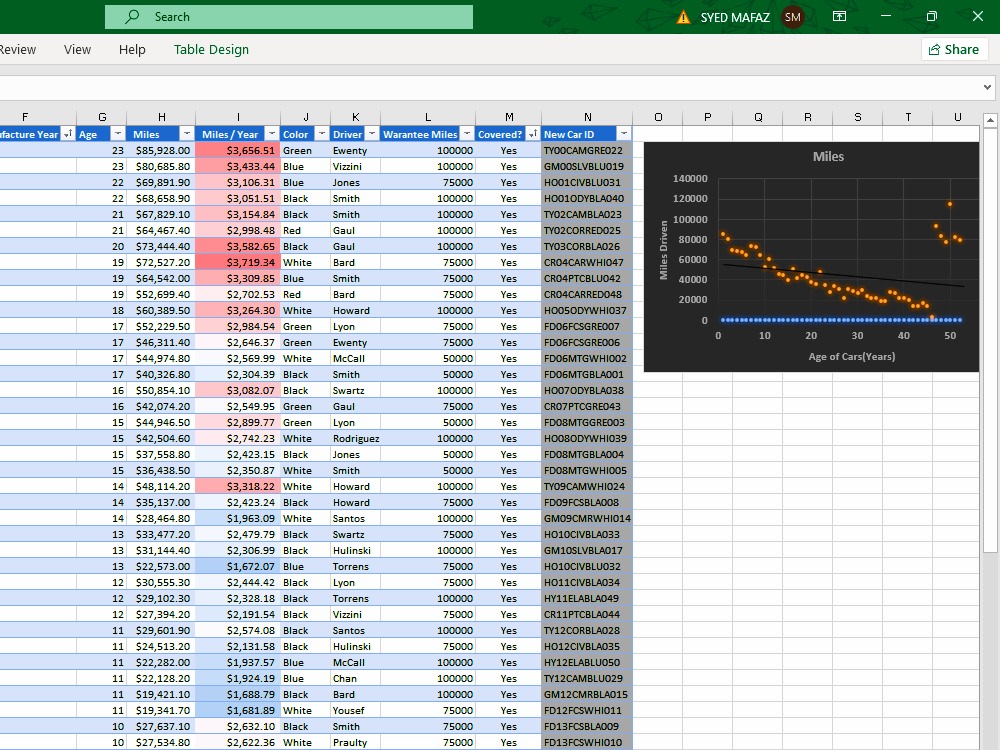Select cell GM09CMRWHI014

[x=587, y=518]
